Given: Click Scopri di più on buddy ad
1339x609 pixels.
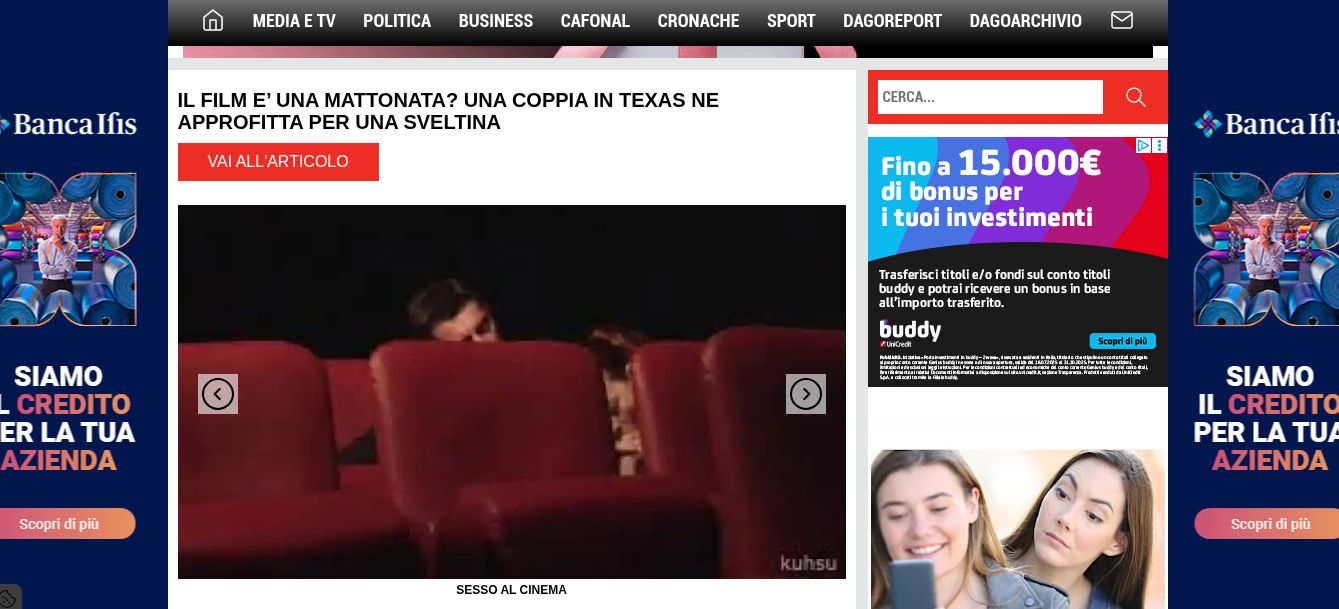Looking at the screenshot, I should coord(1122,341).
